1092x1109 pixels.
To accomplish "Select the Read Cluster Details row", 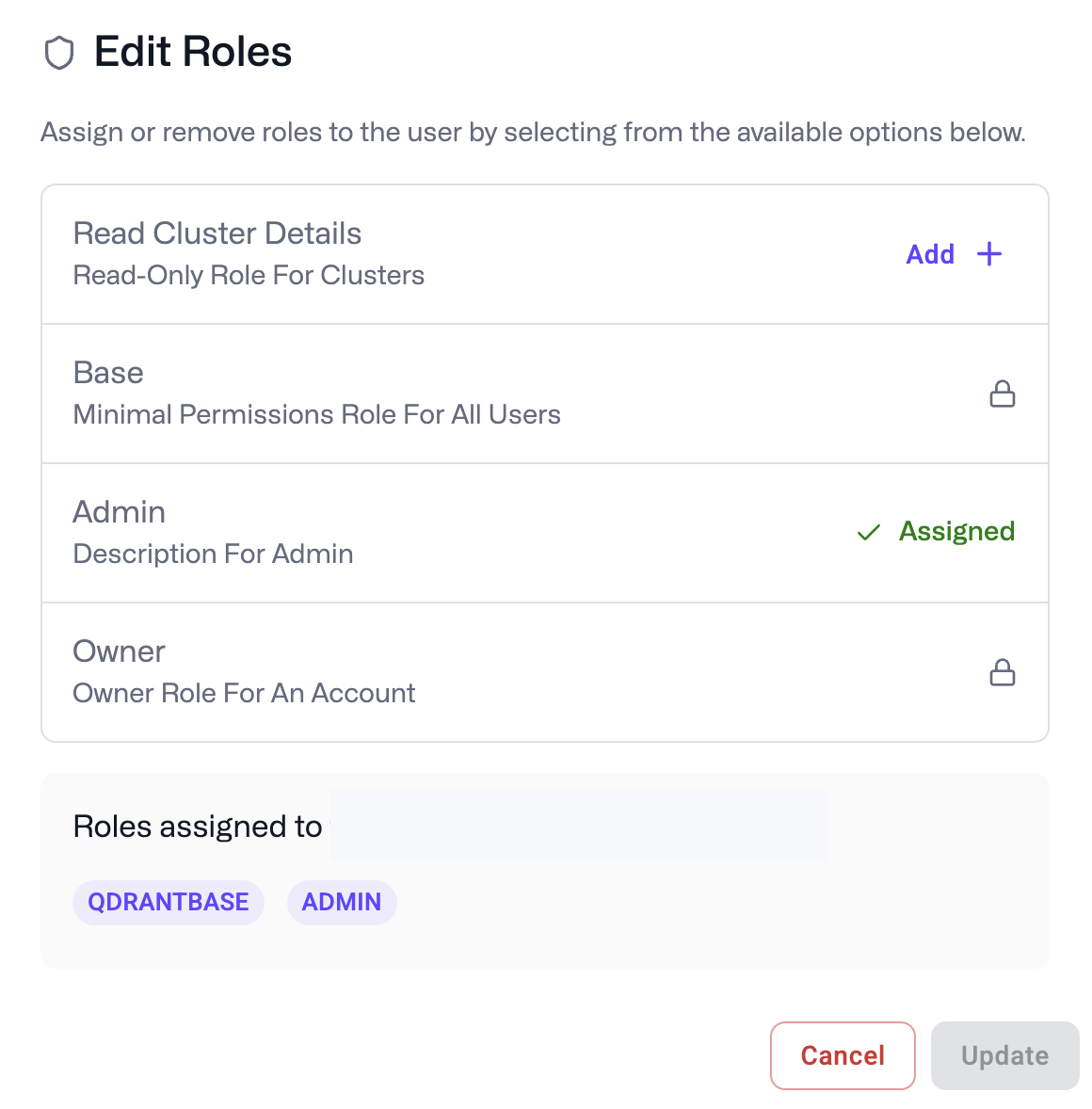I will click(471, 254).
